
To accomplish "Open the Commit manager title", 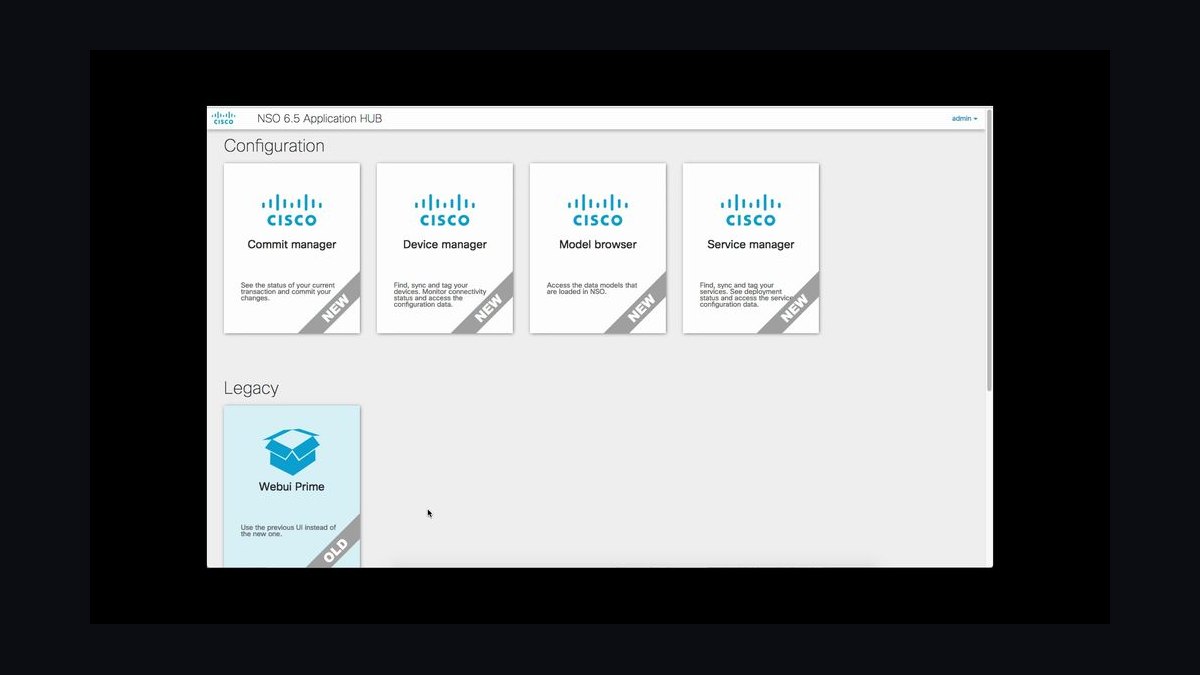I will (x=292, y=244).
